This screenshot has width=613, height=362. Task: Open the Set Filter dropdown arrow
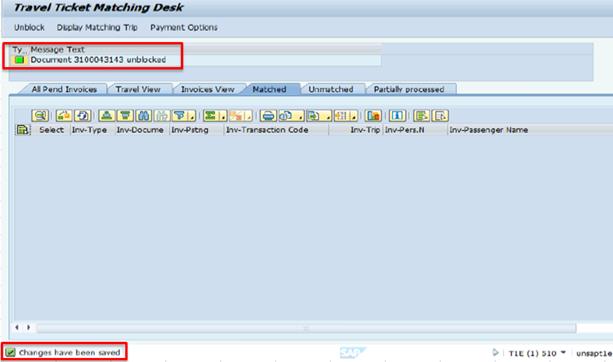click(x=192, y=116)
